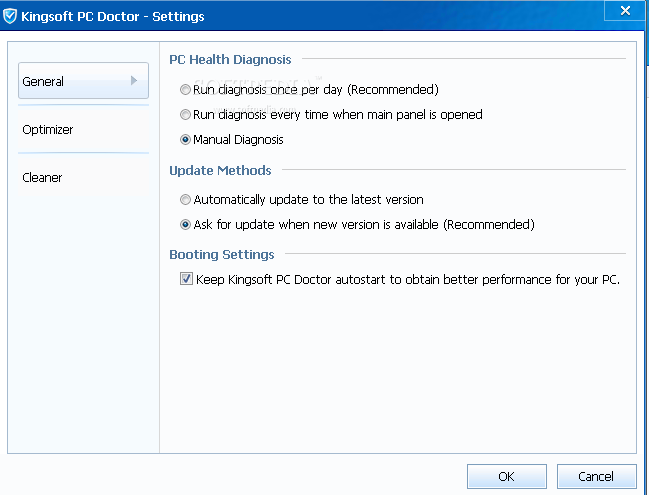Switch to the Optimizer settings tab
The image size is (649, 495).
coord(83,130)
